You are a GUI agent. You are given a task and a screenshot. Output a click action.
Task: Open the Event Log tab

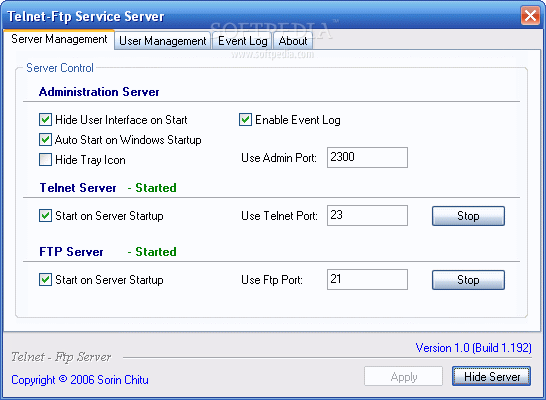pyautogui.click(x=242, y=41)
